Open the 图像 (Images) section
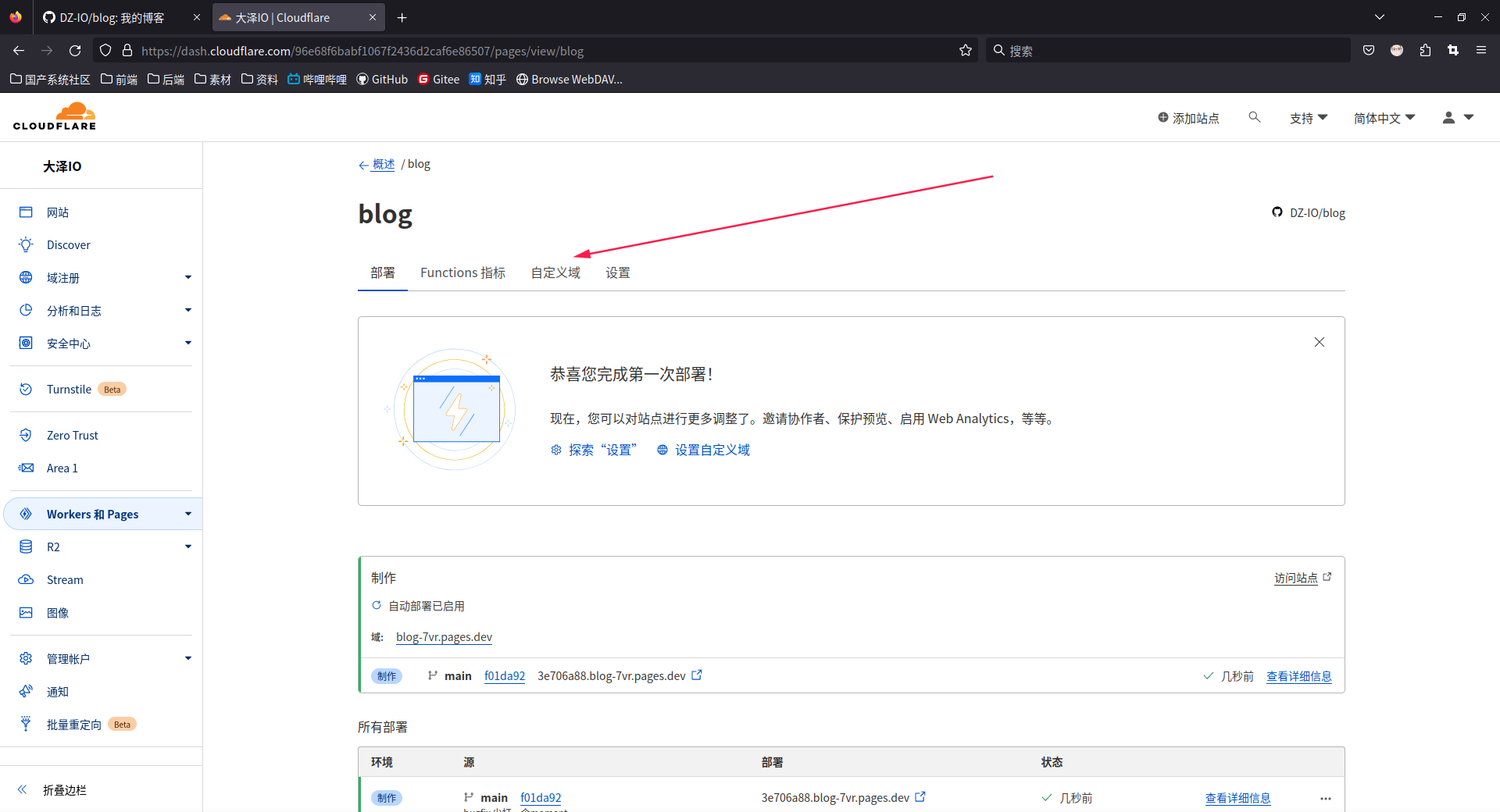 coord(58,613)
